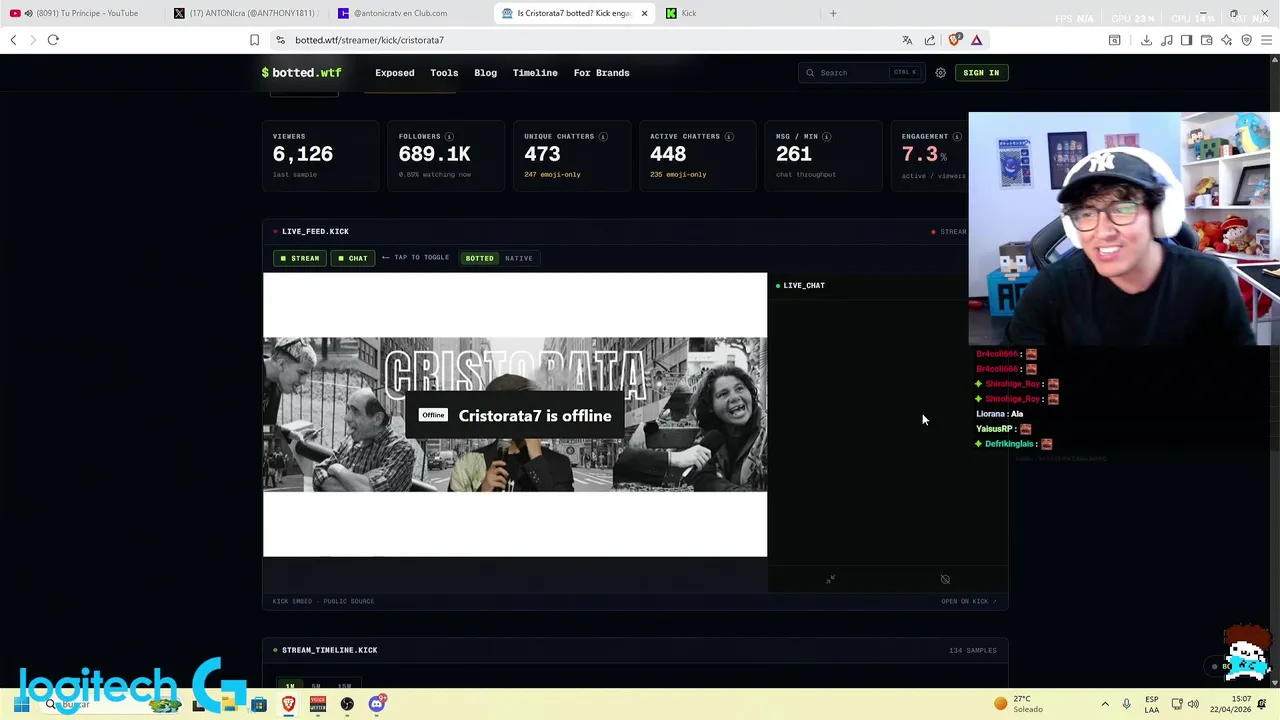Select the BOTTED chat mode

coord(479,258)
